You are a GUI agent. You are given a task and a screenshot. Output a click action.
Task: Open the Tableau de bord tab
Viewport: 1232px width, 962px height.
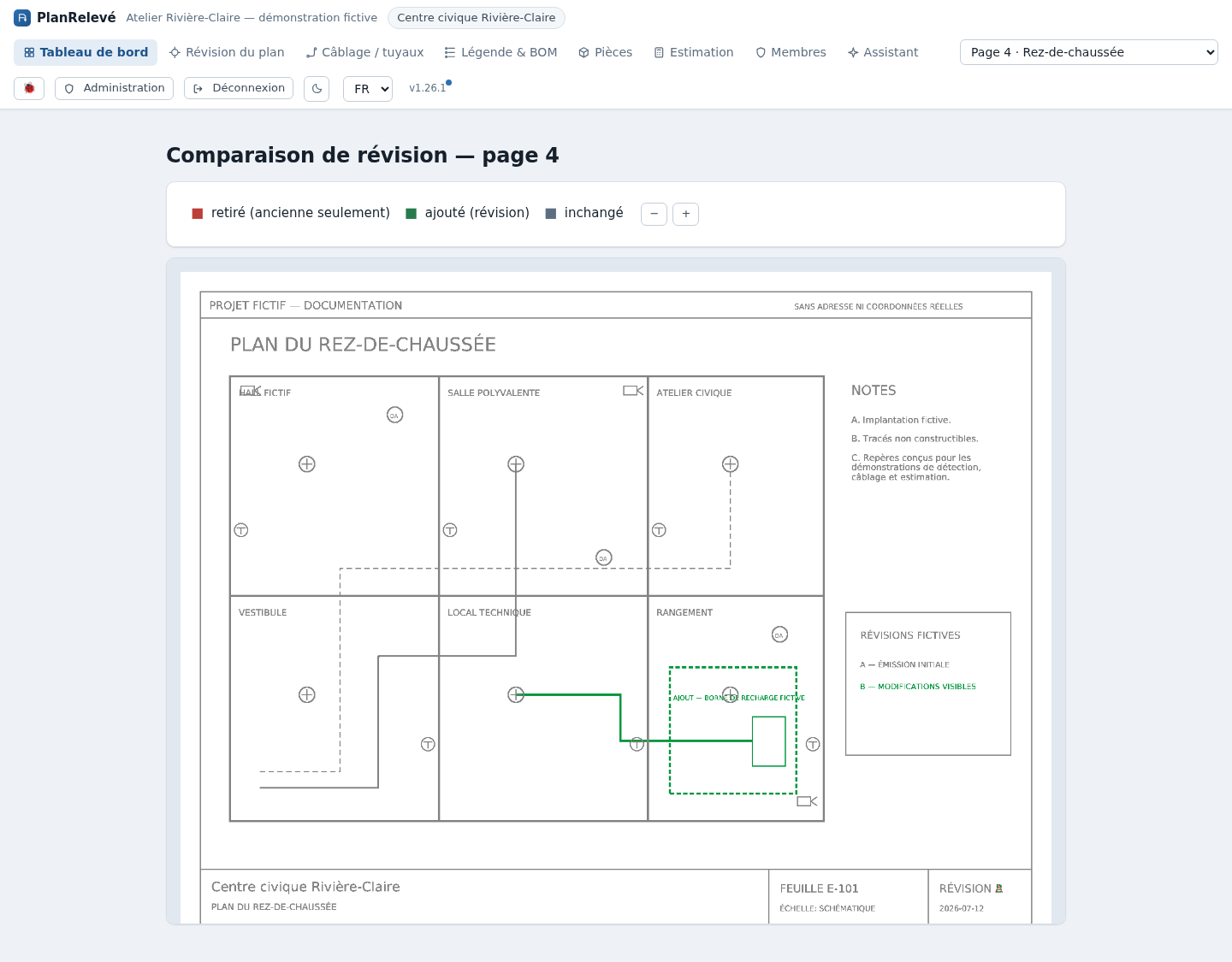pos(86,52)
